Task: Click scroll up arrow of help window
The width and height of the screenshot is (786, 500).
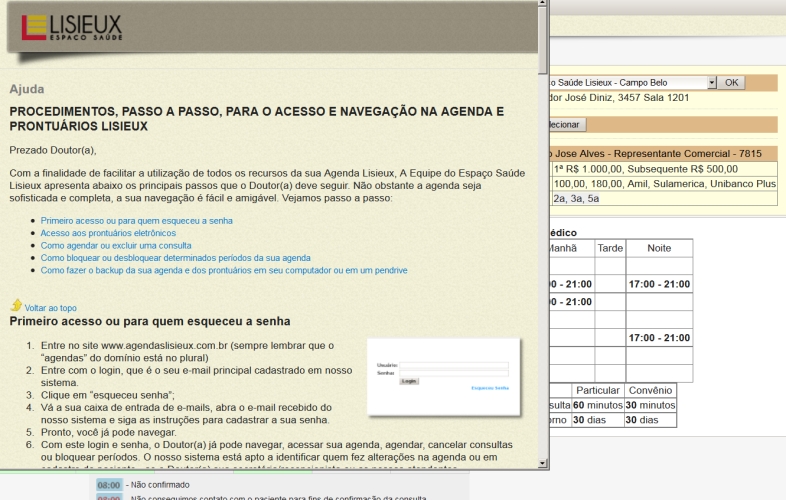Action: pyautogui.click(x=542, y=3)
